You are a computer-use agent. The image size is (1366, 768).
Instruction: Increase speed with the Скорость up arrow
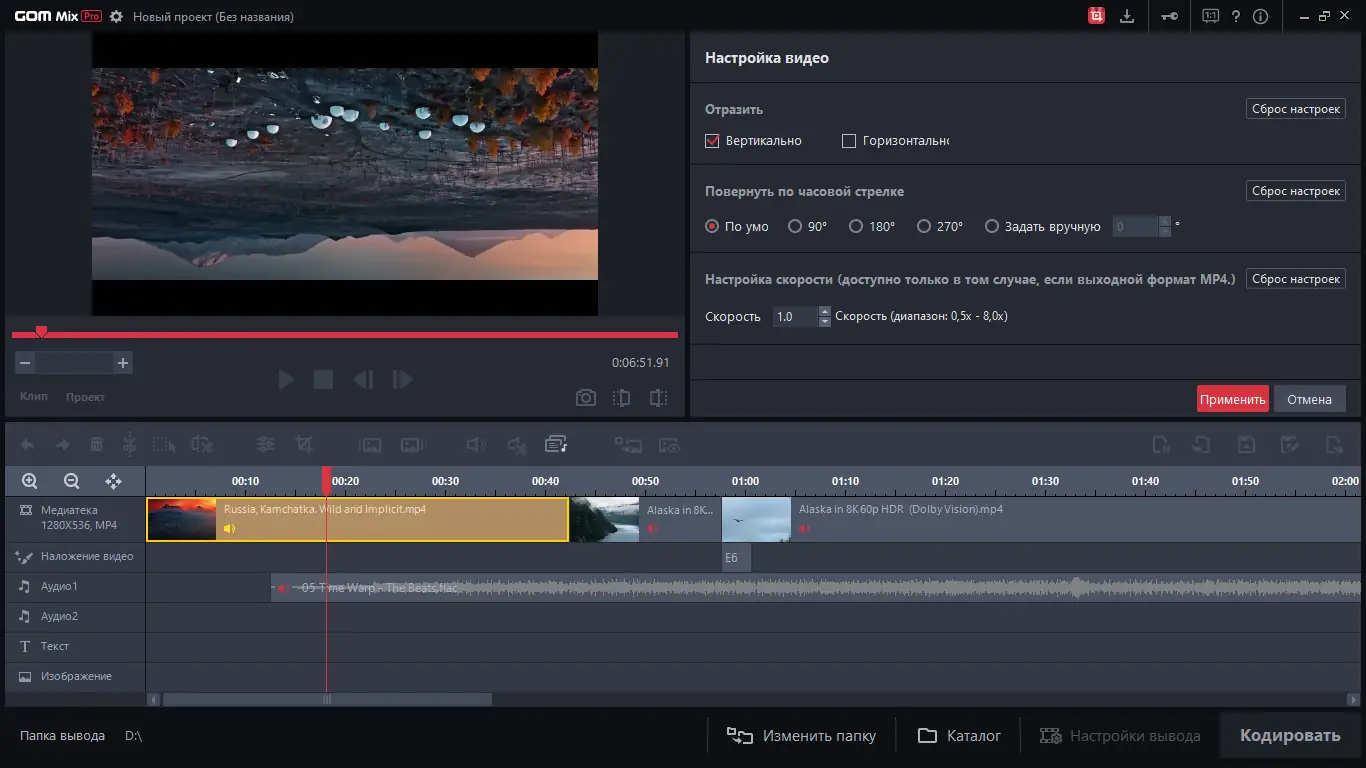[x=825, y=311]
